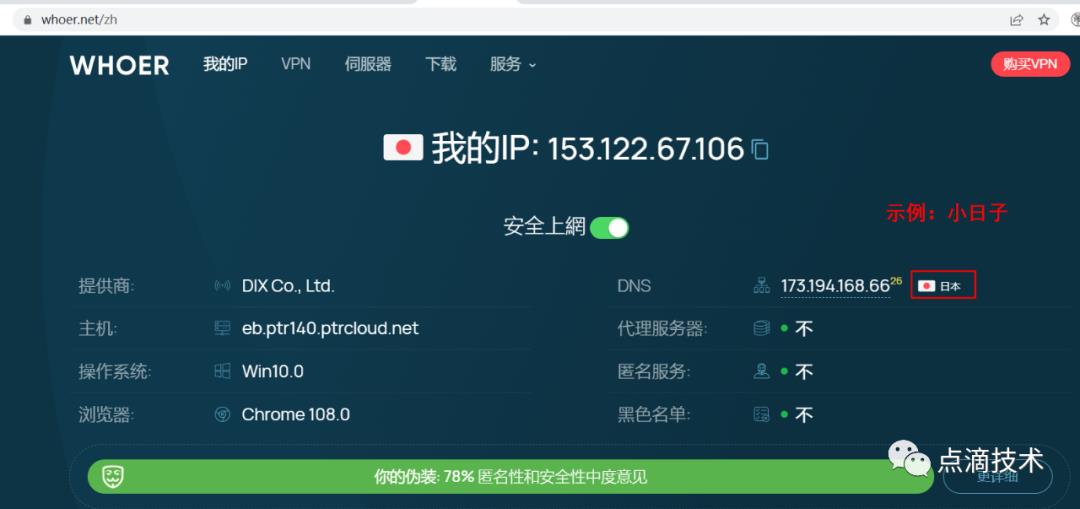The width and height of the screenshot is (1080, 509).
Task: Click the 主机 label
Action: click(98, 329)
